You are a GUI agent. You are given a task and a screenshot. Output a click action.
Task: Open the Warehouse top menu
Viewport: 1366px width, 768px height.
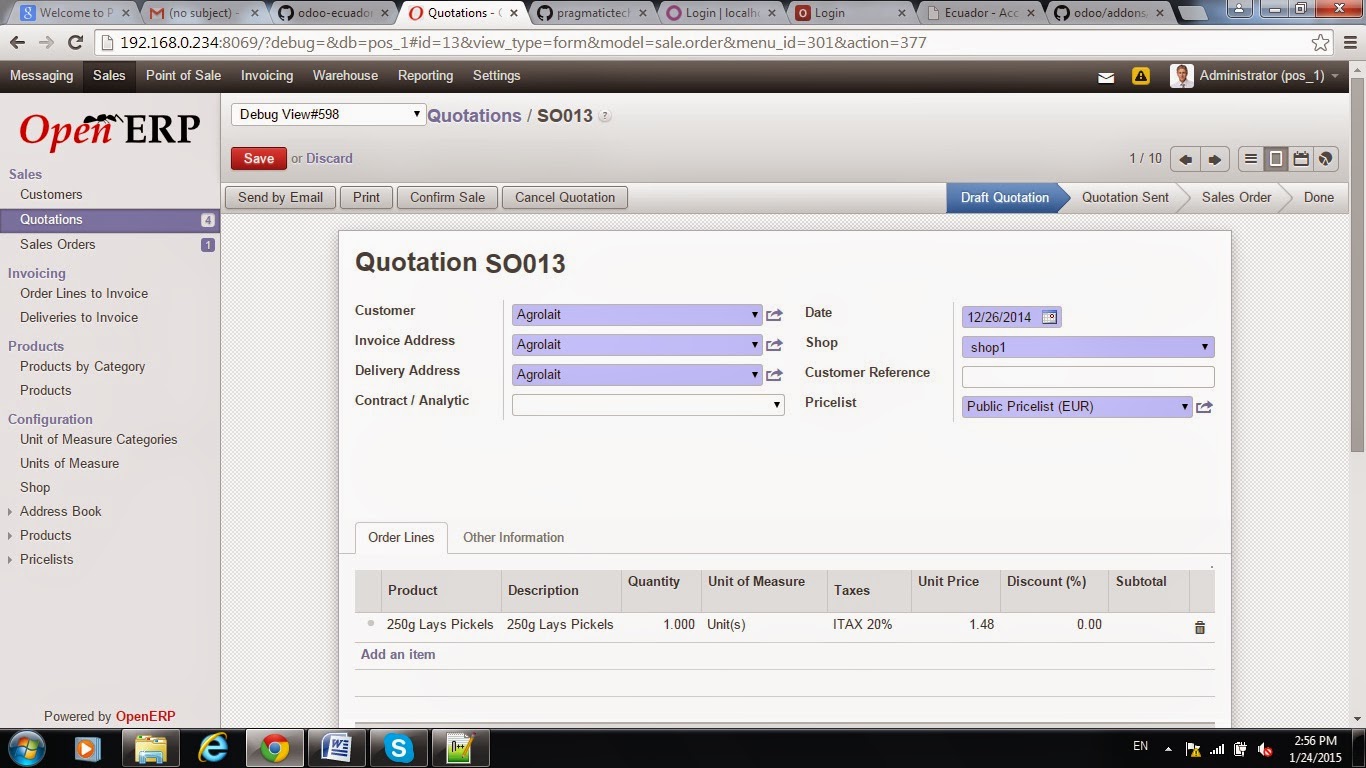point(345,76)
